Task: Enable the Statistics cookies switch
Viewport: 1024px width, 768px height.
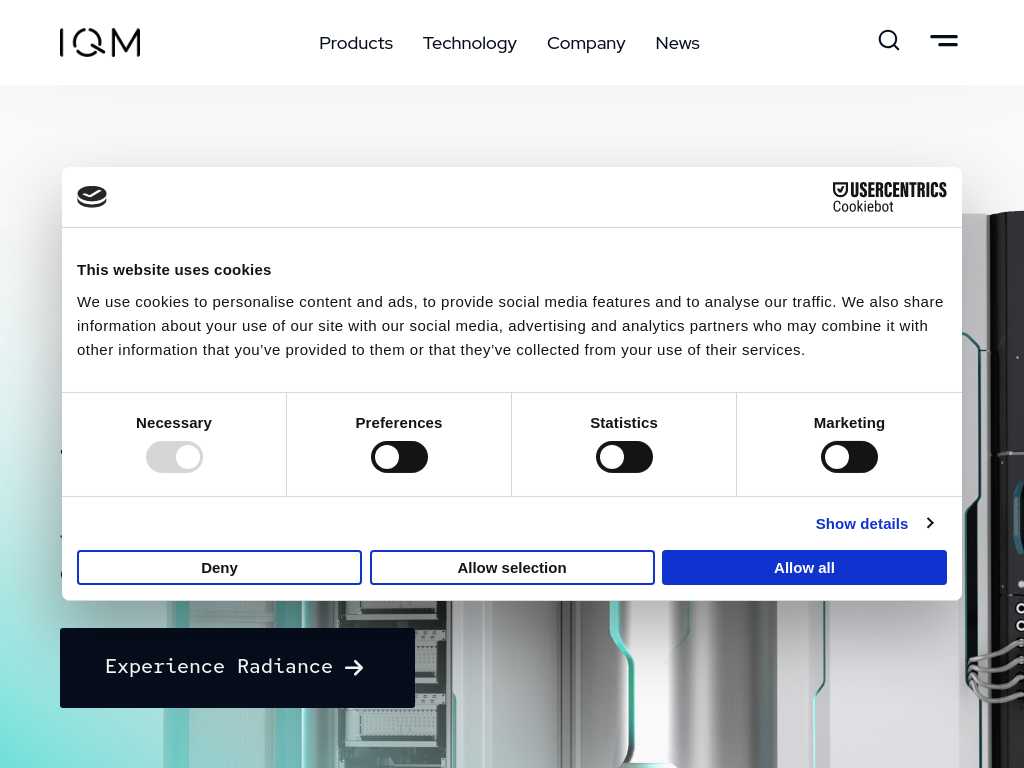Action: click(x=624, y=457)
